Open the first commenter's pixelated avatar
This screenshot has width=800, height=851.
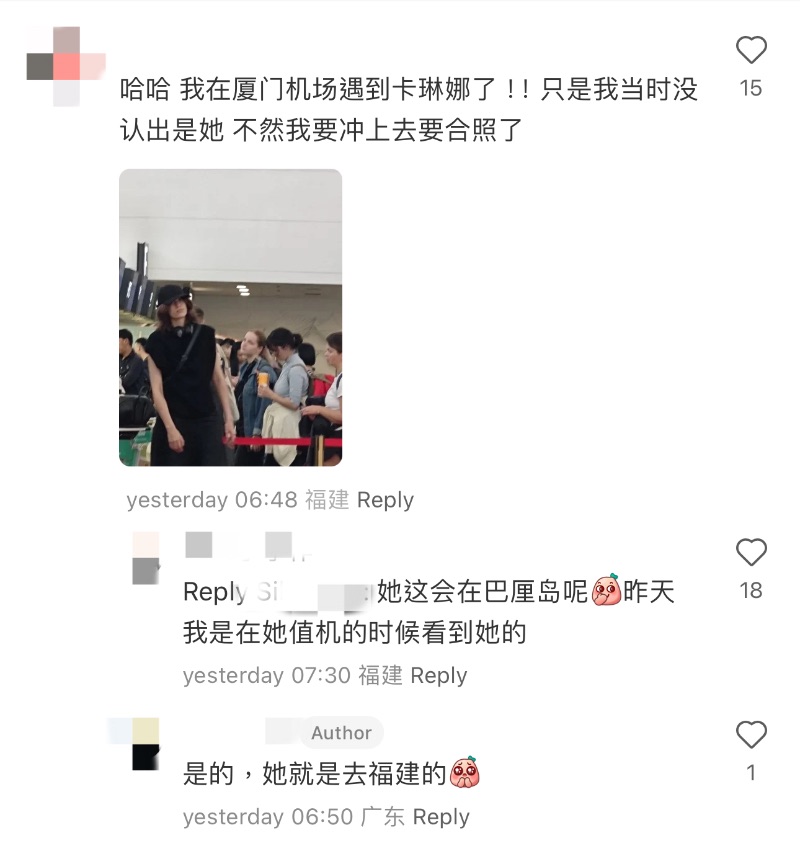click(66, 66)
